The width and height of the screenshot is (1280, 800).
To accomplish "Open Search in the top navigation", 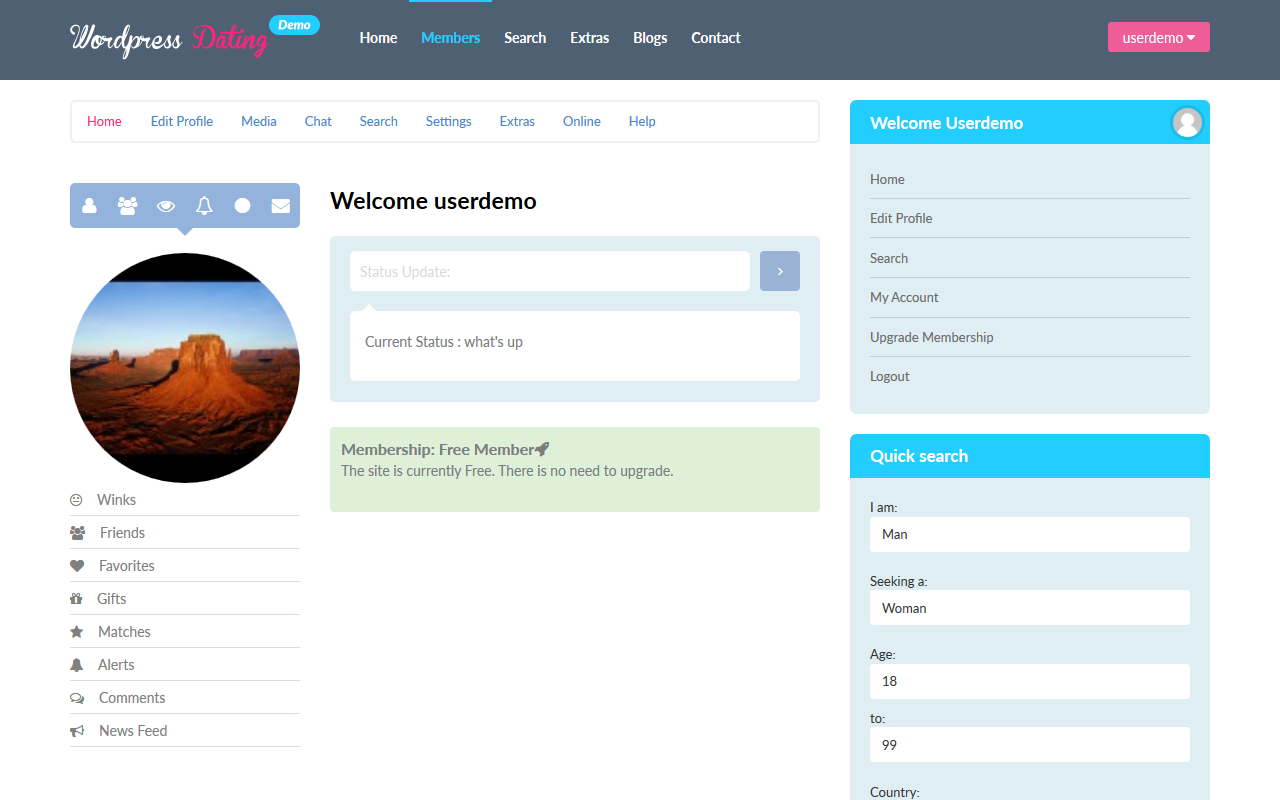I will (525, 38).
